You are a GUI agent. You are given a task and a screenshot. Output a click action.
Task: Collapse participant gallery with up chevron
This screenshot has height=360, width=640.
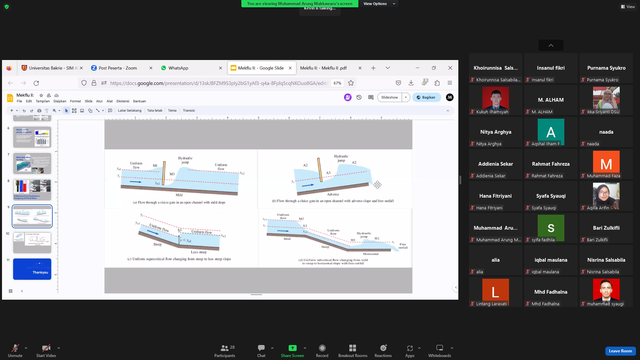(x=551, y=45)
